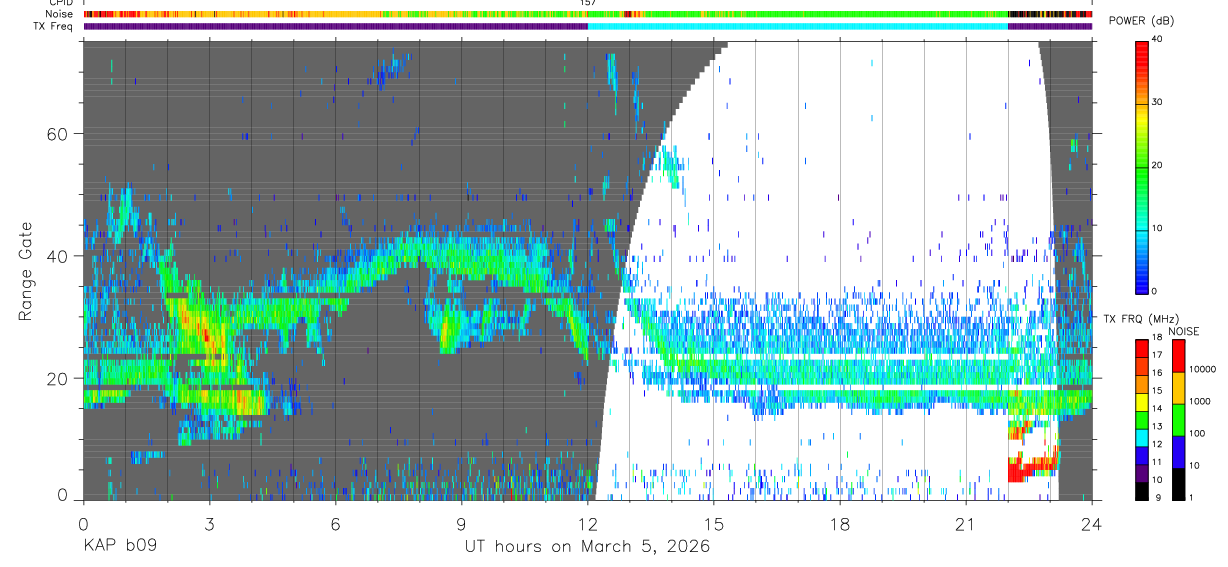
Task: Click the 18 hour tick label on the time axis
Action: [x=840, y=524]
